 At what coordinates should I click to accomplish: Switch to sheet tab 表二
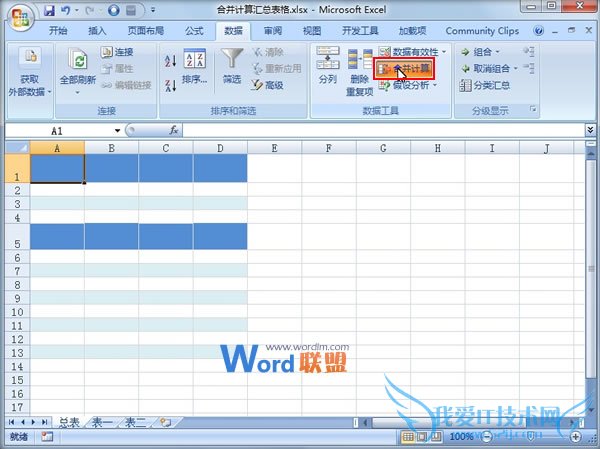point(135,423)
